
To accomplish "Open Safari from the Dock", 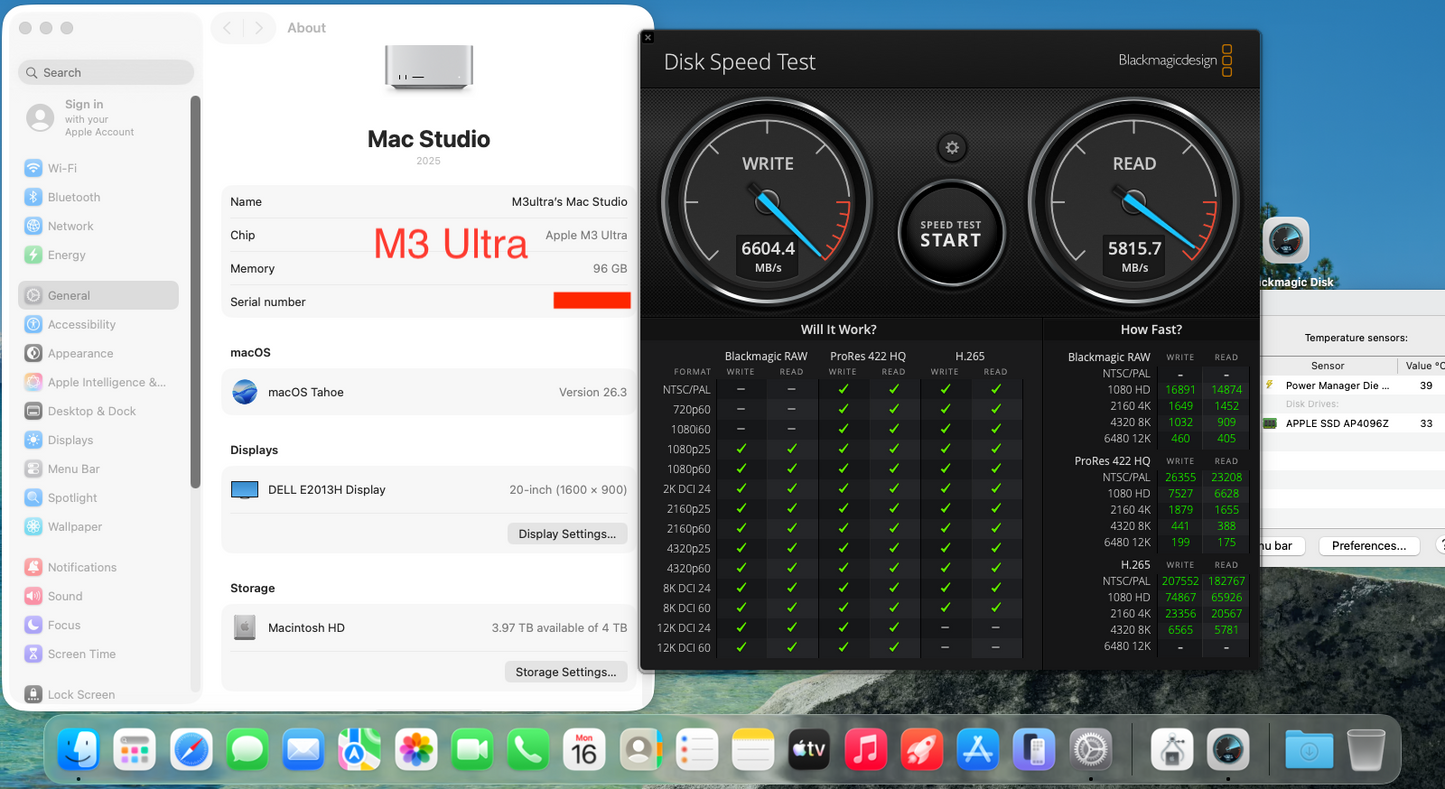I will click(x=191, y=748).
